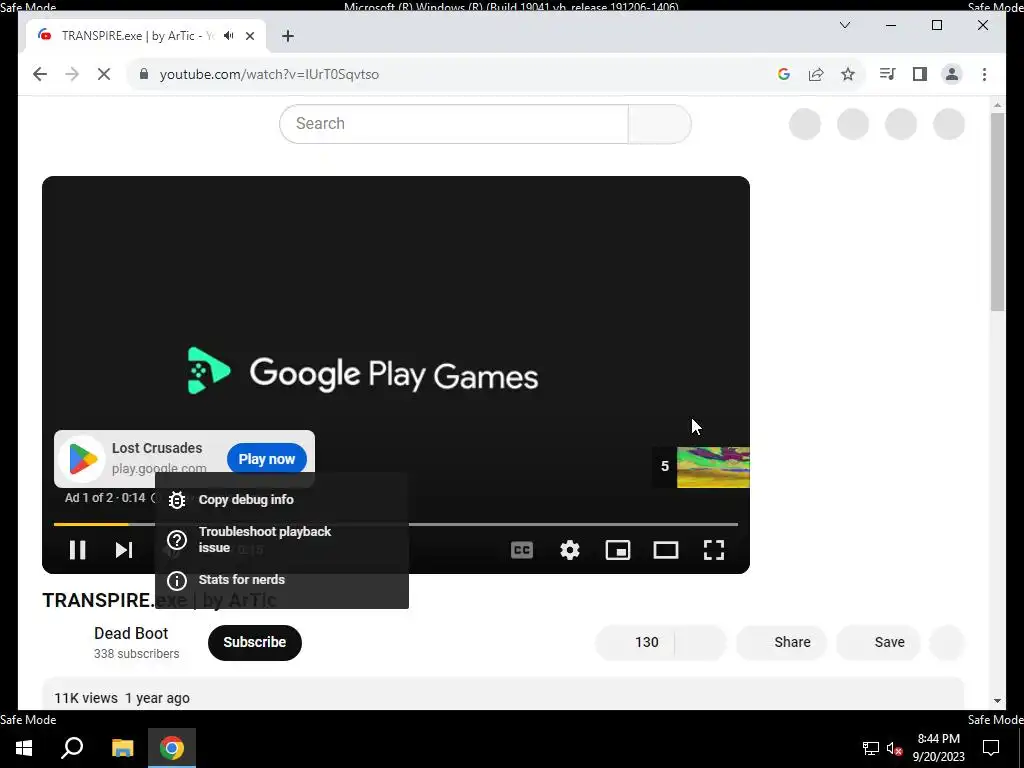Open taskbar search magnifier
The width and height of the screenshot is (1024, 768).
(x=72, y=748)
